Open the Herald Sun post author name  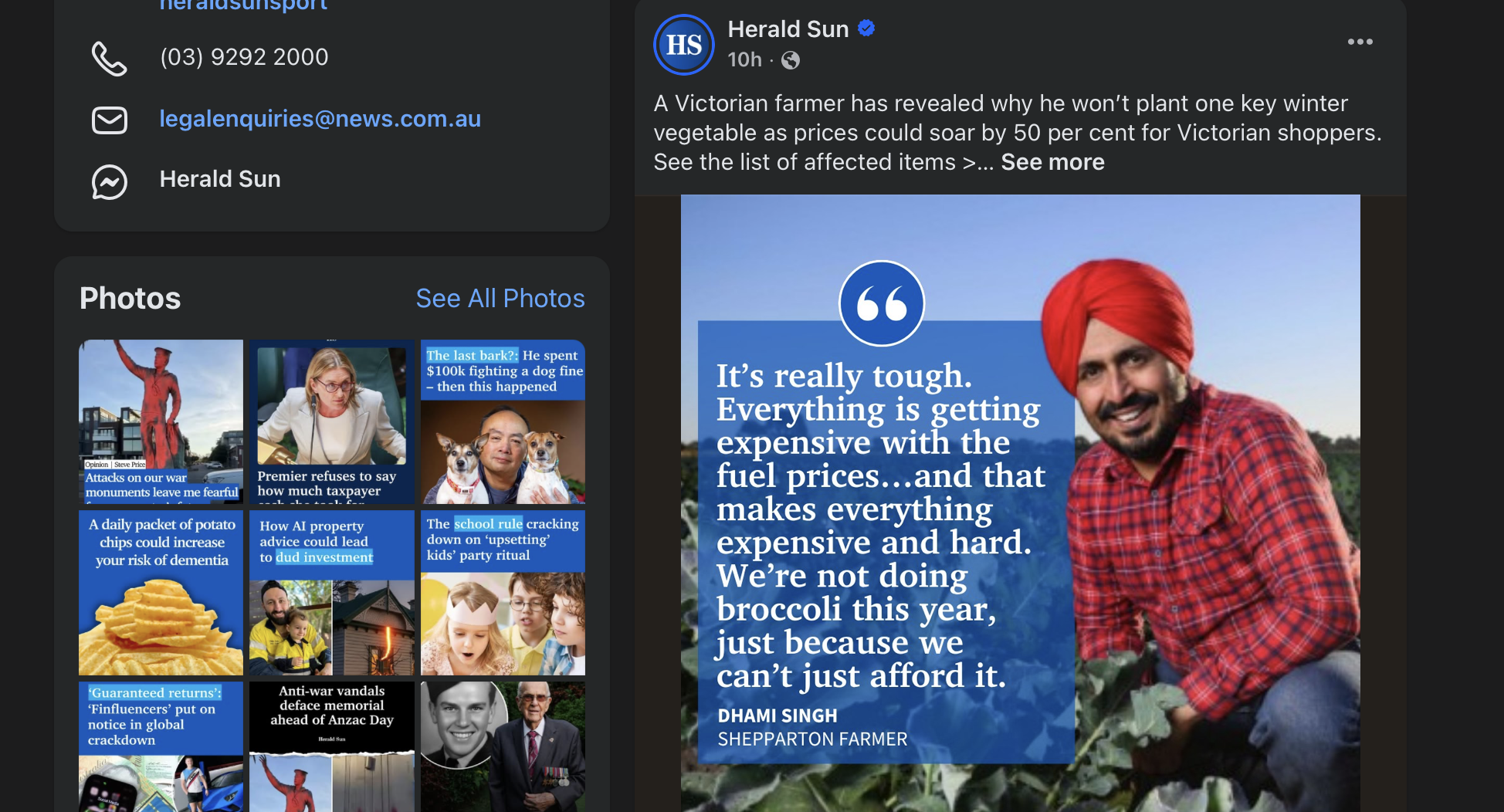(x=788, y=29)
